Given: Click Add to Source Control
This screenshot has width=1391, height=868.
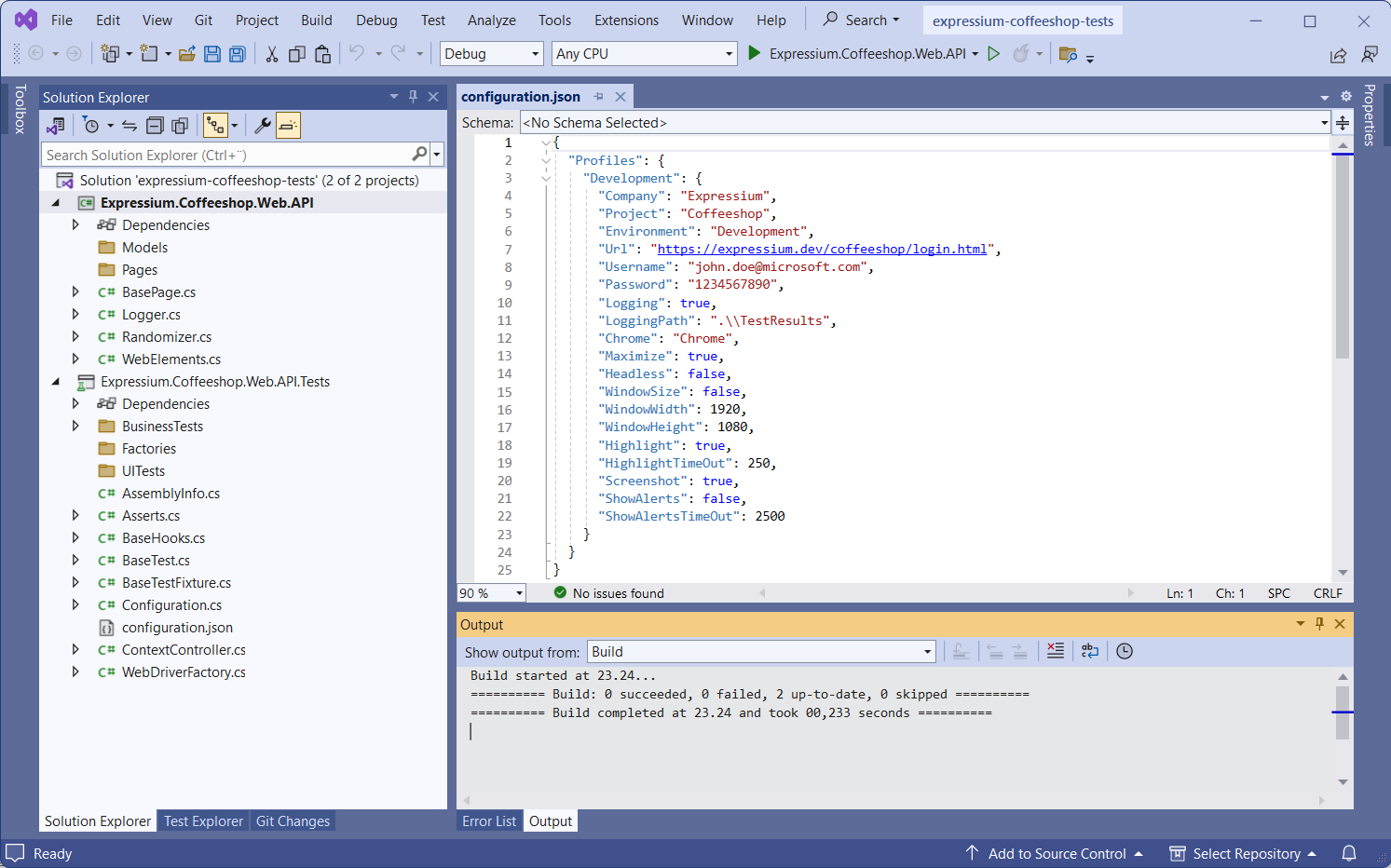Looking at the screenshot, I should [1057, 853].
